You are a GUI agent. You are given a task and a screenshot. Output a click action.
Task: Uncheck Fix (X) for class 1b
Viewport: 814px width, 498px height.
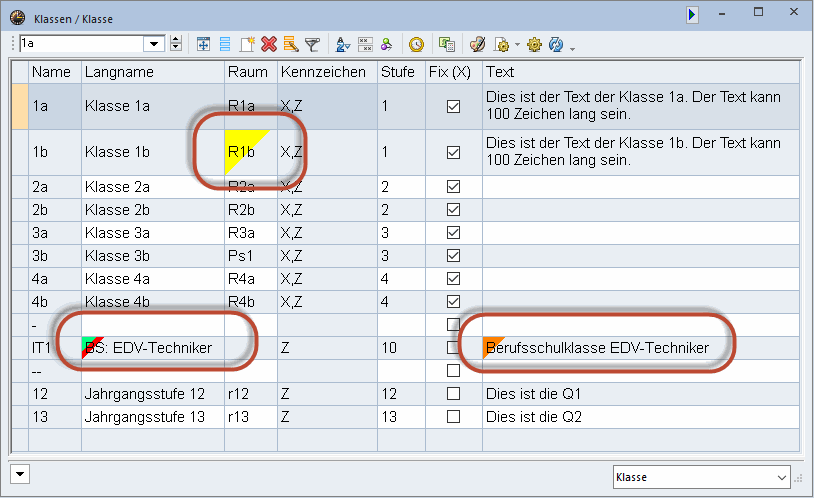click(453, 152)
